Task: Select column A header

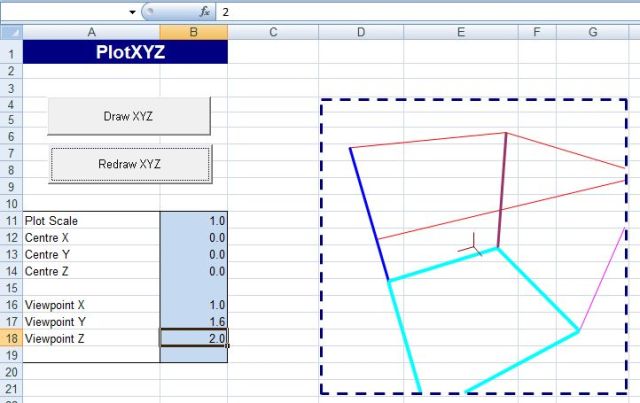Action: (91, 32)
